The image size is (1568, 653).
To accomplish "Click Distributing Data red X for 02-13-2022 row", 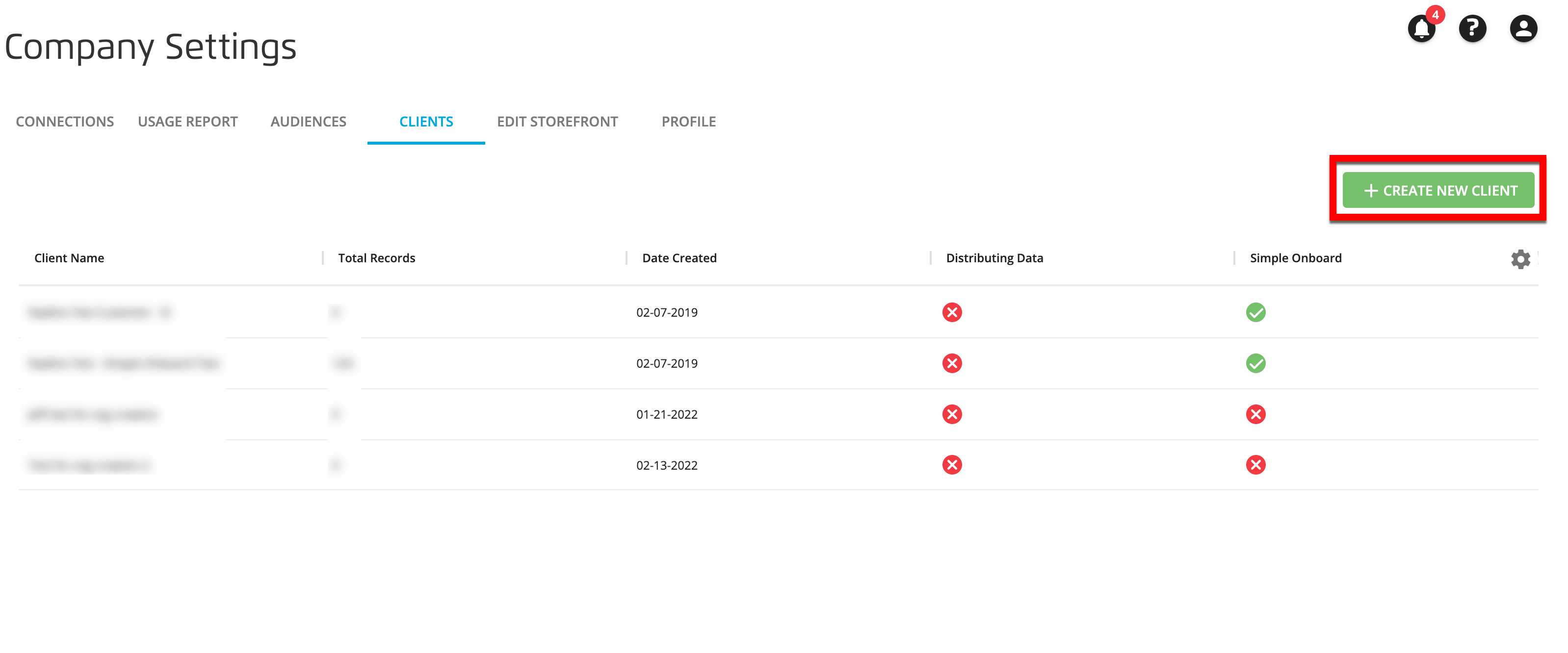I will coord(952,465).
